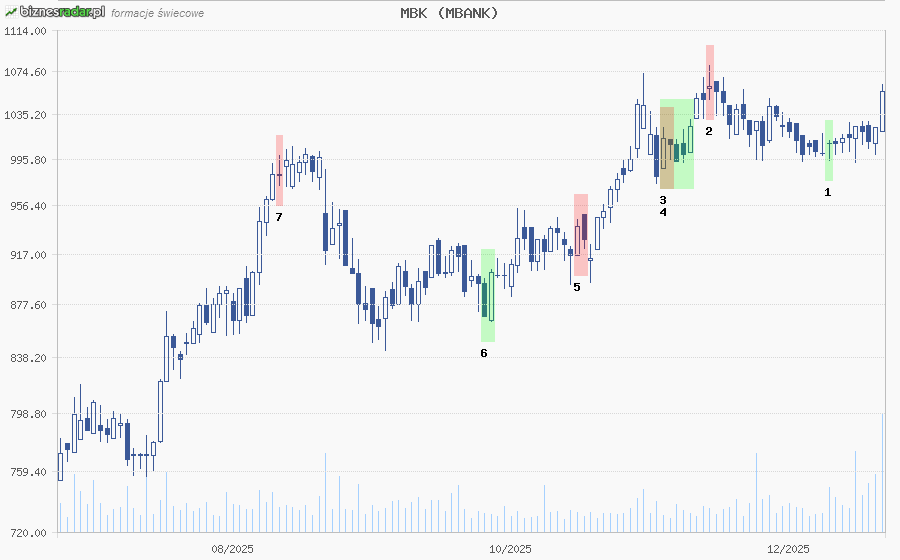Image resolution: width=900 pixels, height=560 pixels.
Task: Select candlestick formation marker number 4
Action: 663,212
